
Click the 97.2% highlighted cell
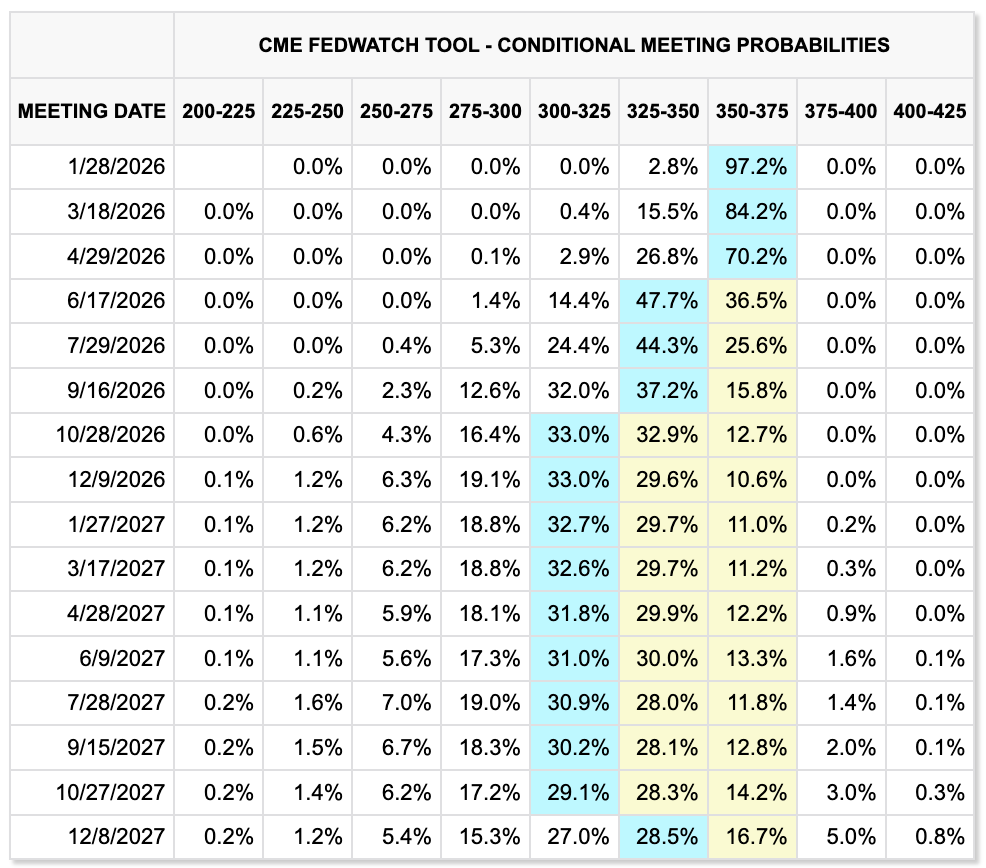751,167
